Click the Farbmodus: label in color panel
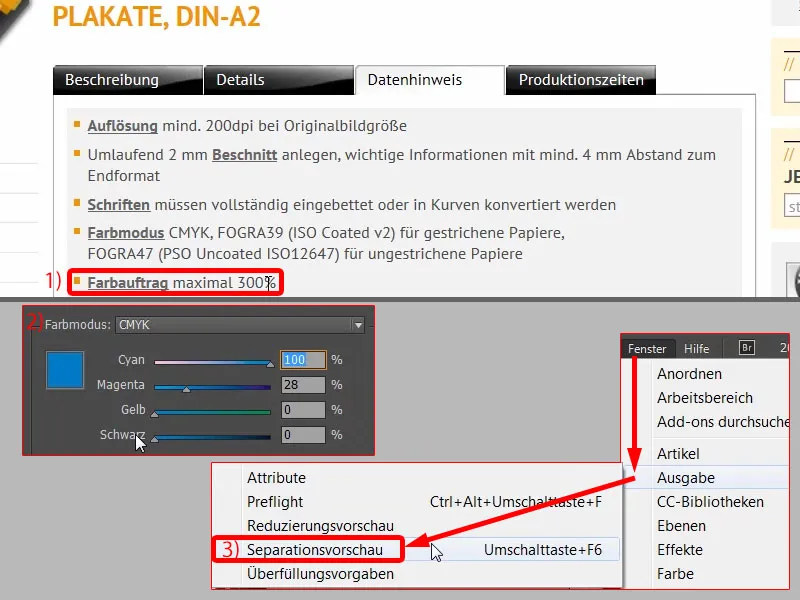The image size is (800, 600). 78,325
